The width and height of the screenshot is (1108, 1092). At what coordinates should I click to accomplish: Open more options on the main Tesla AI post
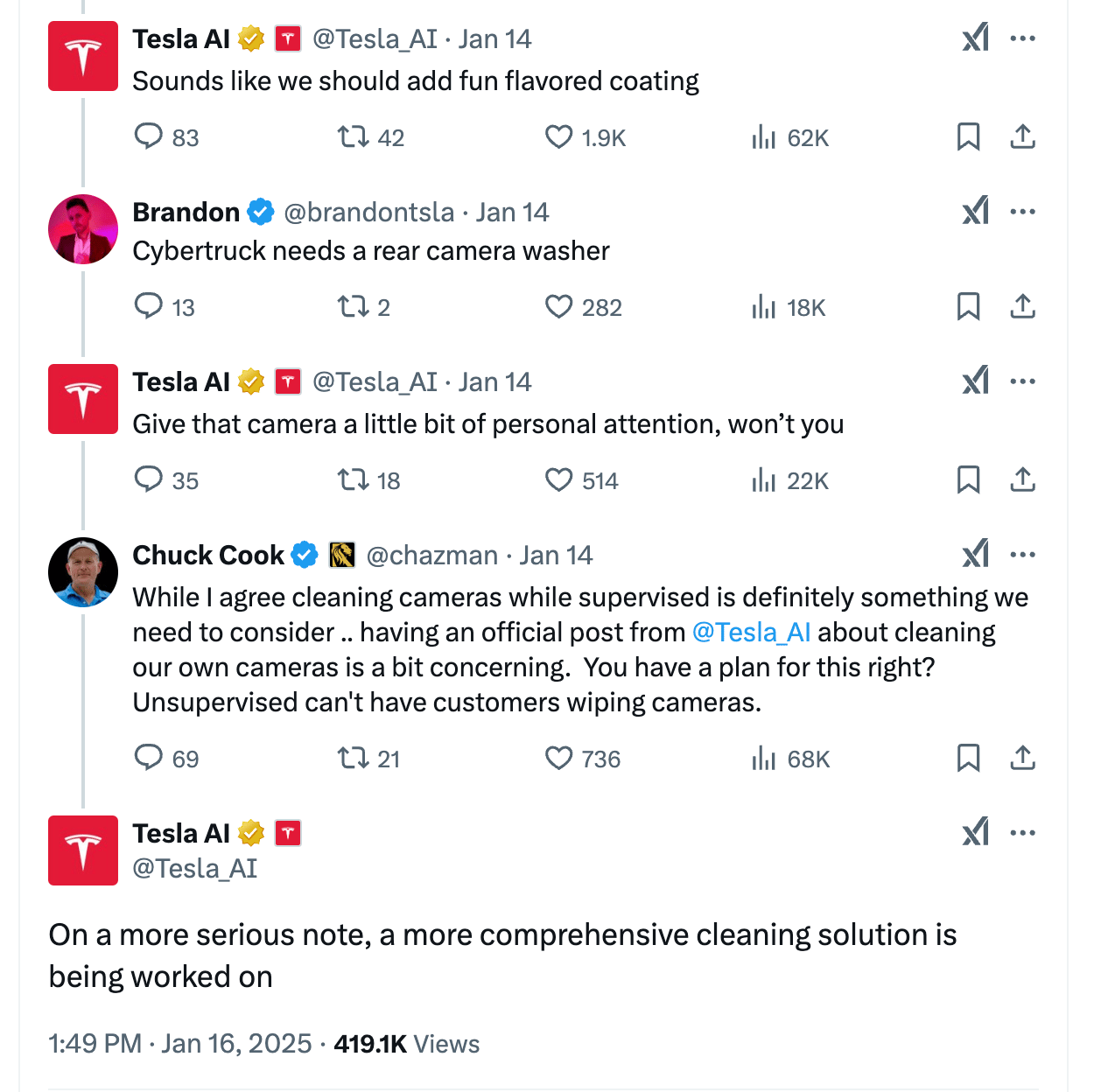(1022, 833)
